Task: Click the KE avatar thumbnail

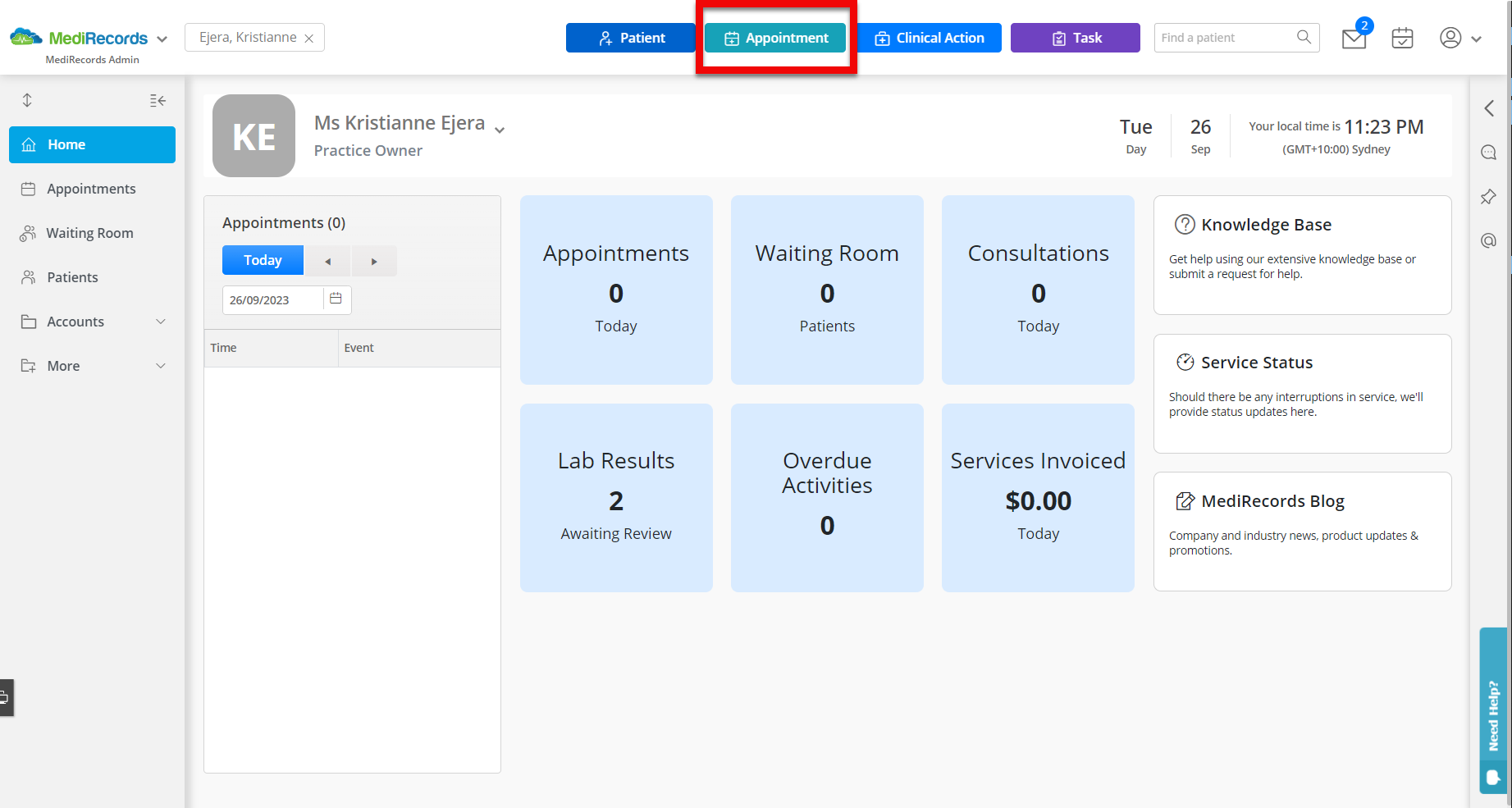Action: [254, 135]
